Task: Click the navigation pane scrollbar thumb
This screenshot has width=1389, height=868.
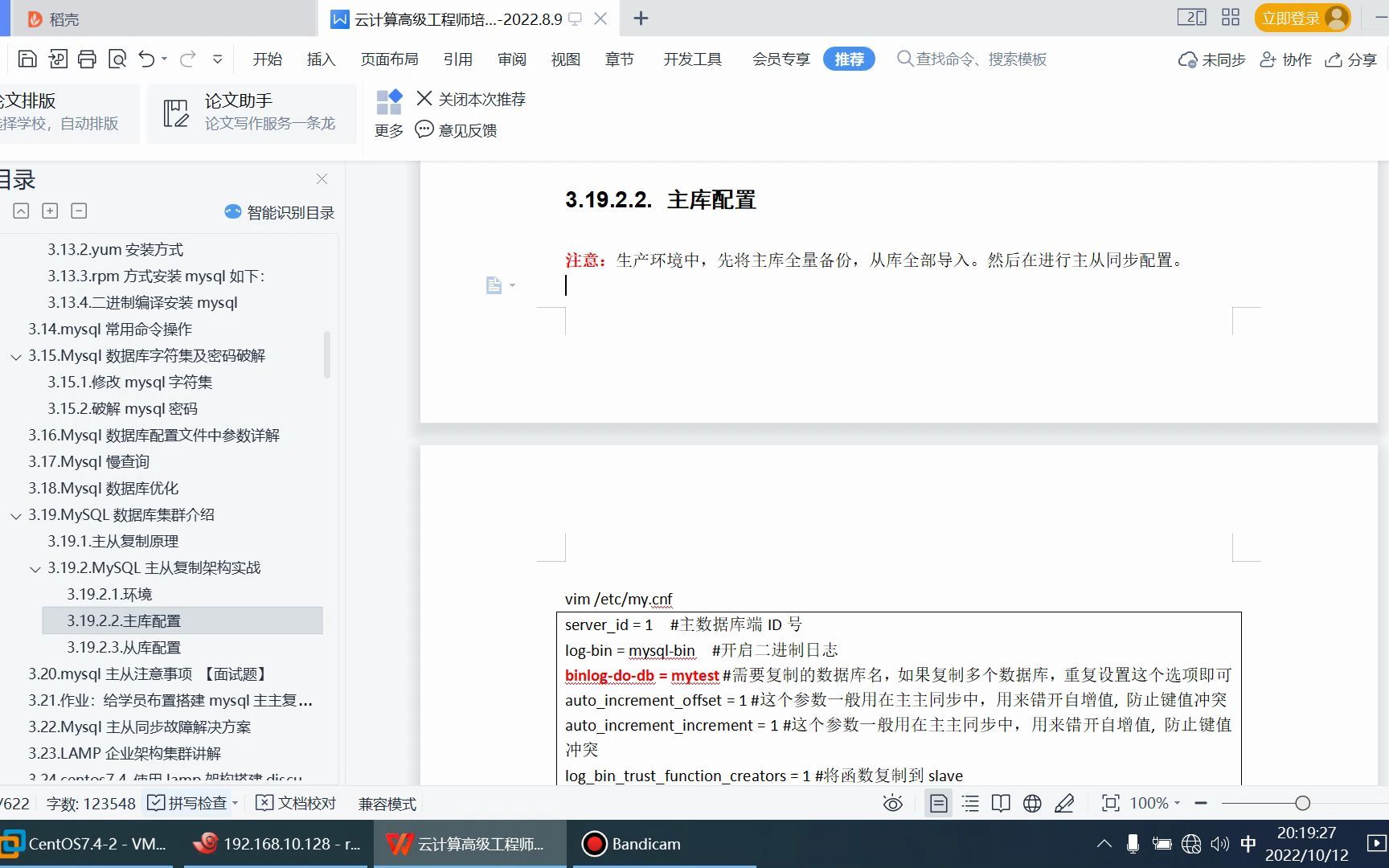Action: (x=326, y=354)
